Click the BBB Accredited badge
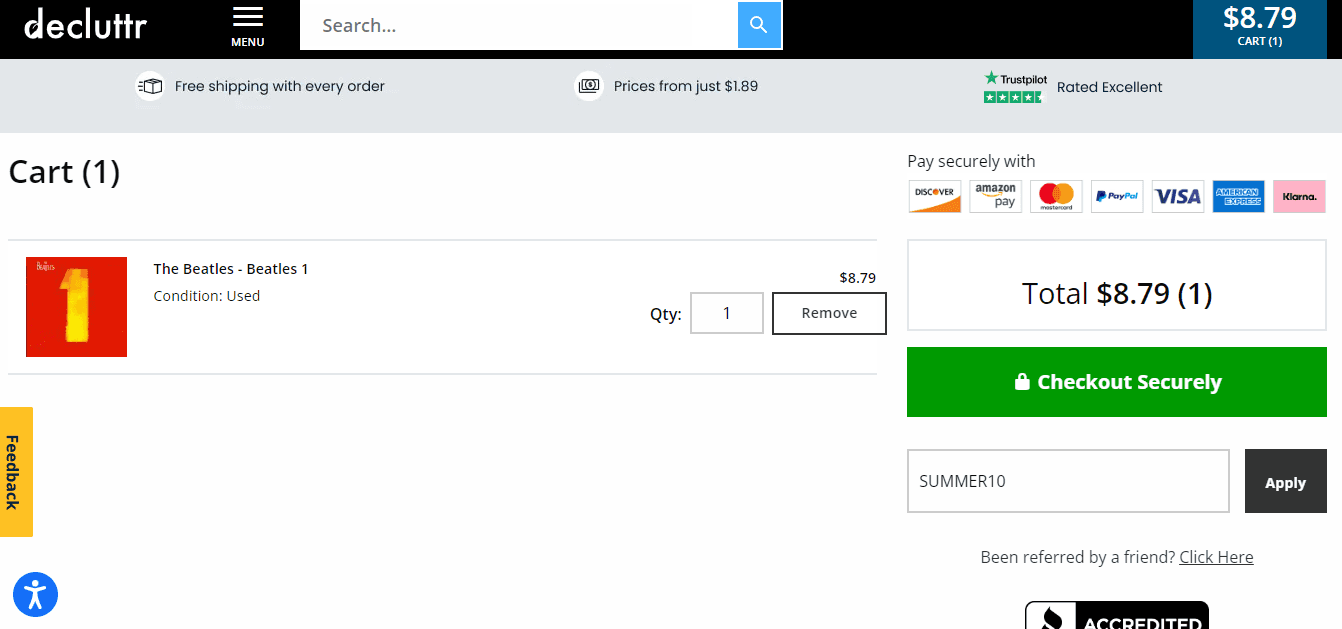1342x629 pixels. tap(1116, 615)
